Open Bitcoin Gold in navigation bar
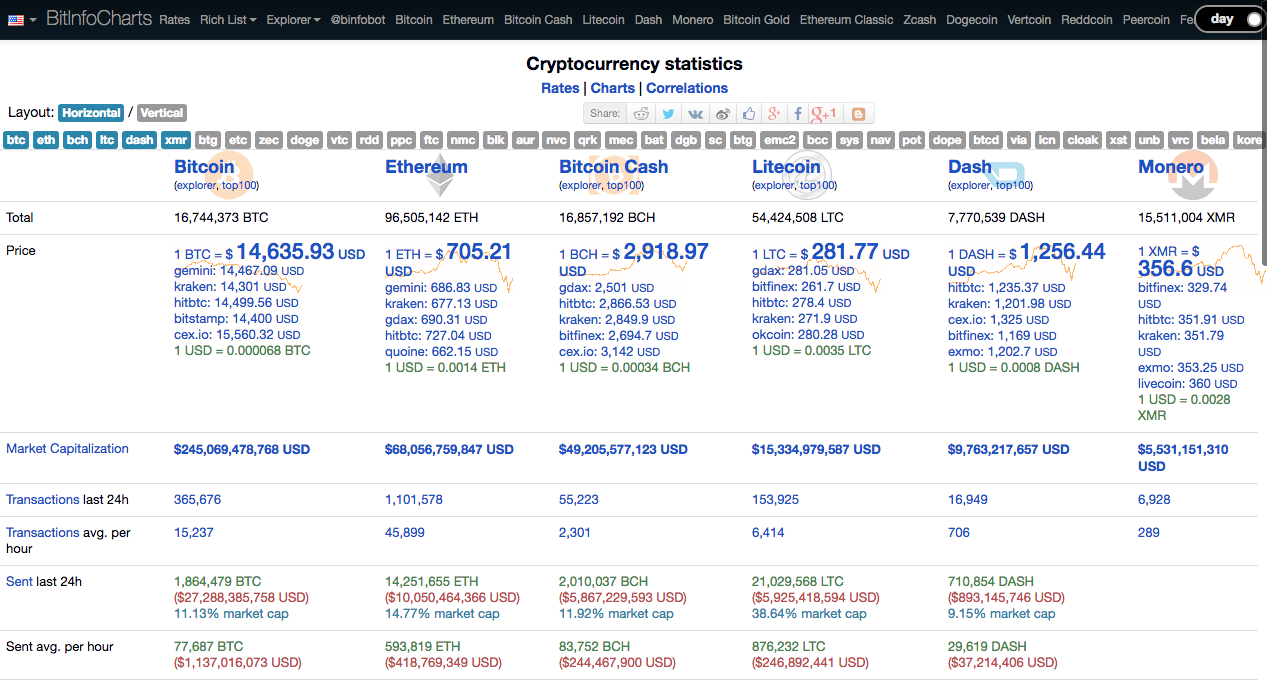1267x683 pixels. tap(757, 19)
